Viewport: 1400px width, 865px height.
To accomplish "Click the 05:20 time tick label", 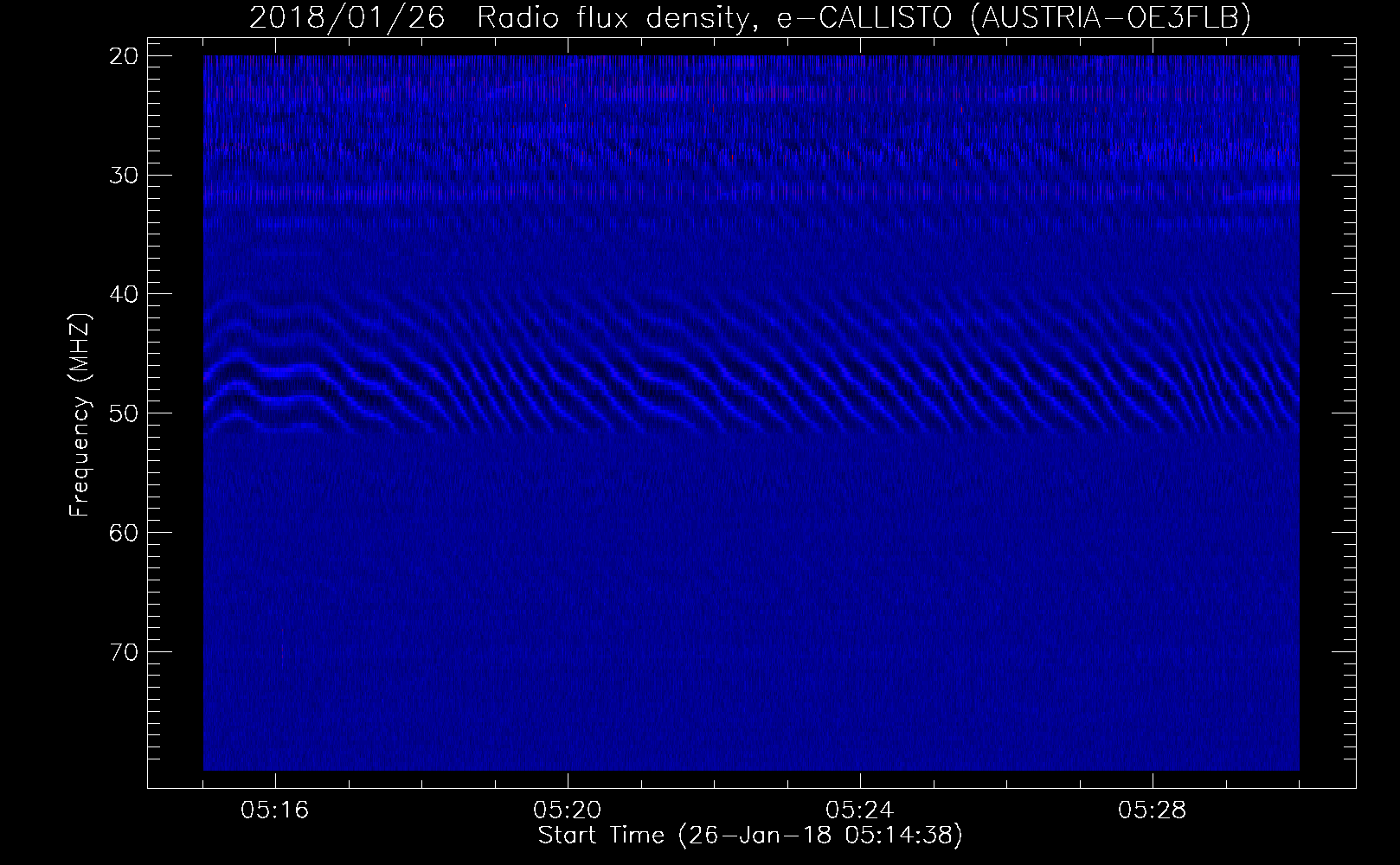I will tap(568, 811).
